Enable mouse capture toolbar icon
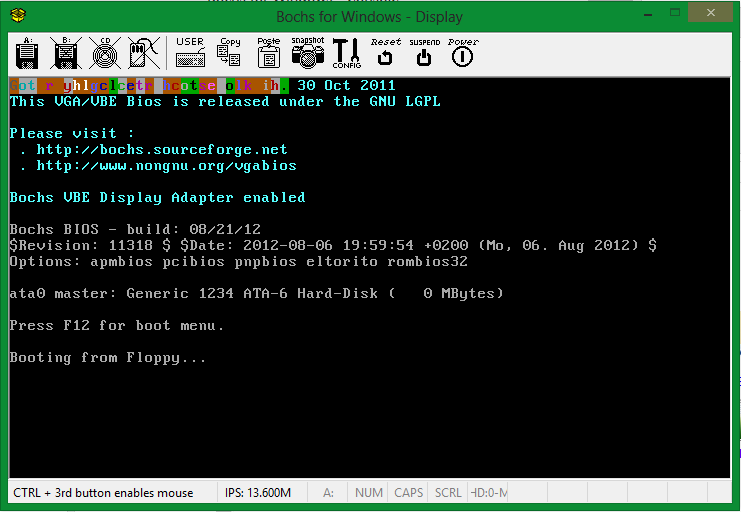Screen dimensions: 741x512 [144, 53]
